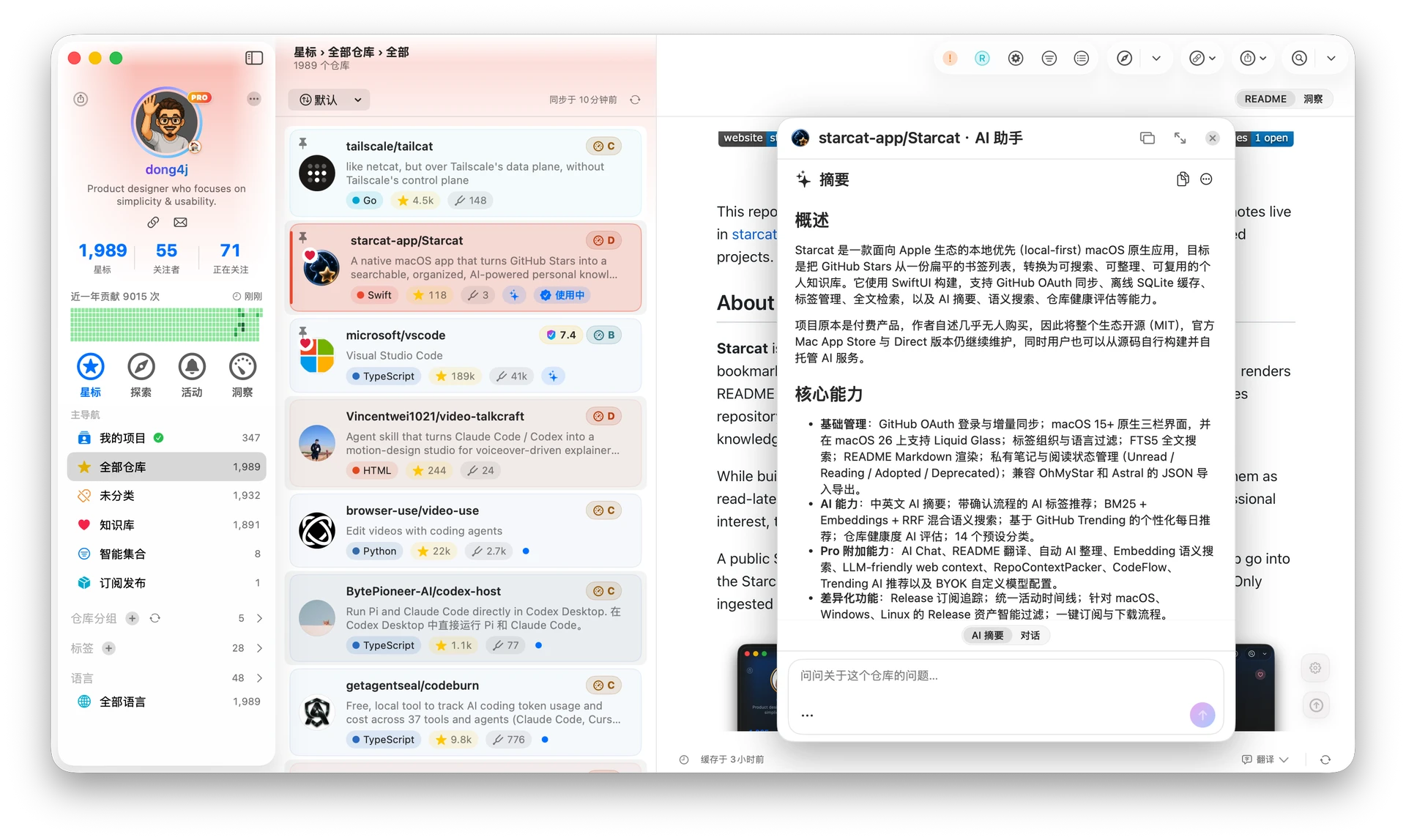The width and height of the screenshot is (1406, 840).
Task: Click the AI sparkle badge on the starcat-app/Starcat card
Action: pos(514,295)
